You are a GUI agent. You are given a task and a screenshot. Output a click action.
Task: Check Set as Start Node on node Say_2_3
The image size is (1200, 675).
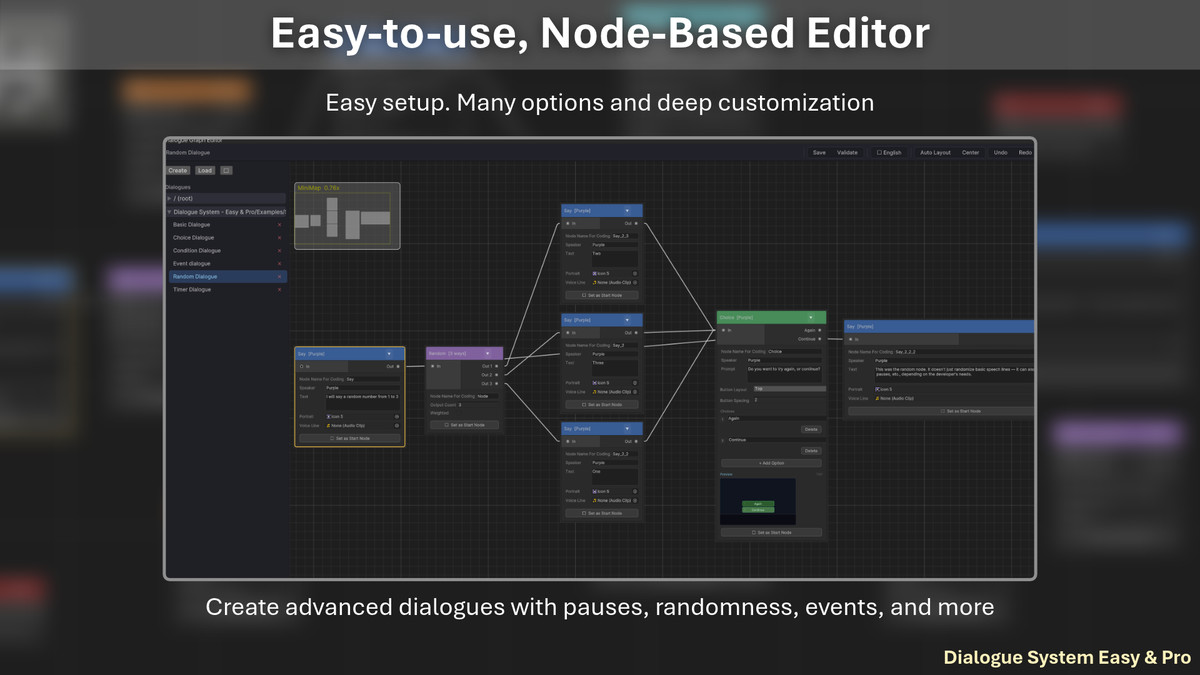[602, 295]
